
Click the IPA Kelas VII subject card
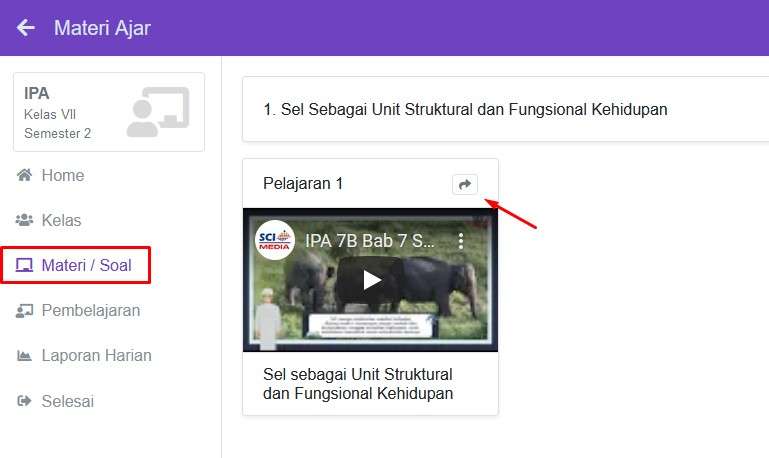pyautogui.click(x=108, y=112)
